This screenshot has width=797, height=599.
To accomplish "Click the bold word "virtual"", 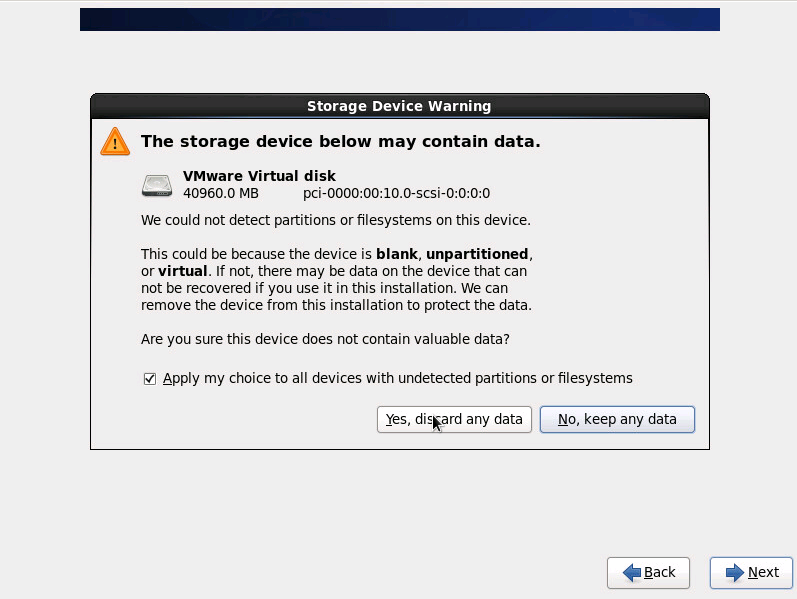I will coord(183,271).
